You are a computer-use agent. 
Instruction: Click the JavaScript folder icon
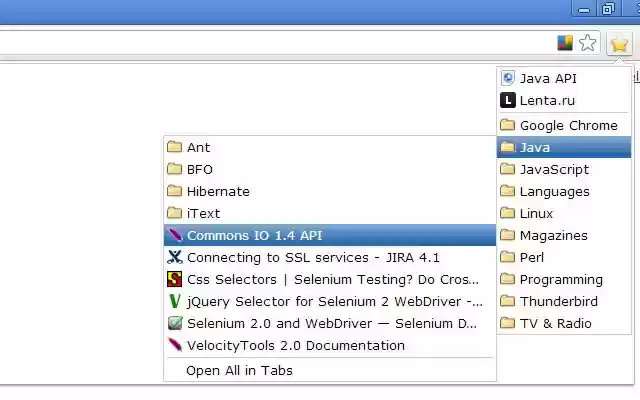(508, 169)
